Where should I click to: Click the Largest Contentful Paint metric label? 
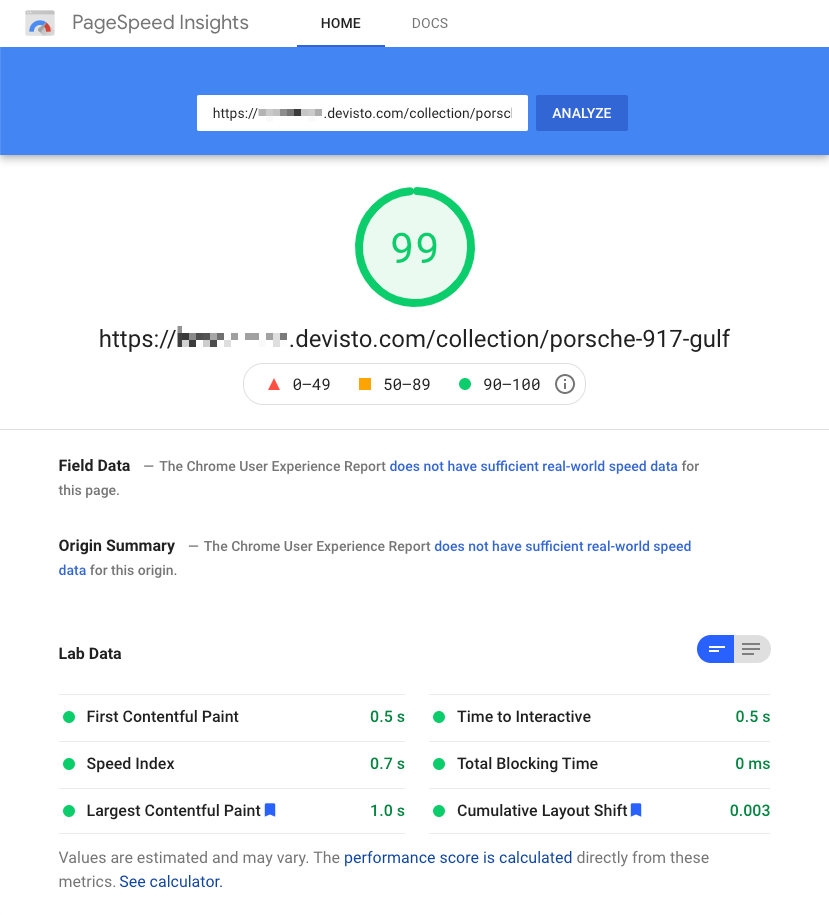[x=173, y=811]
